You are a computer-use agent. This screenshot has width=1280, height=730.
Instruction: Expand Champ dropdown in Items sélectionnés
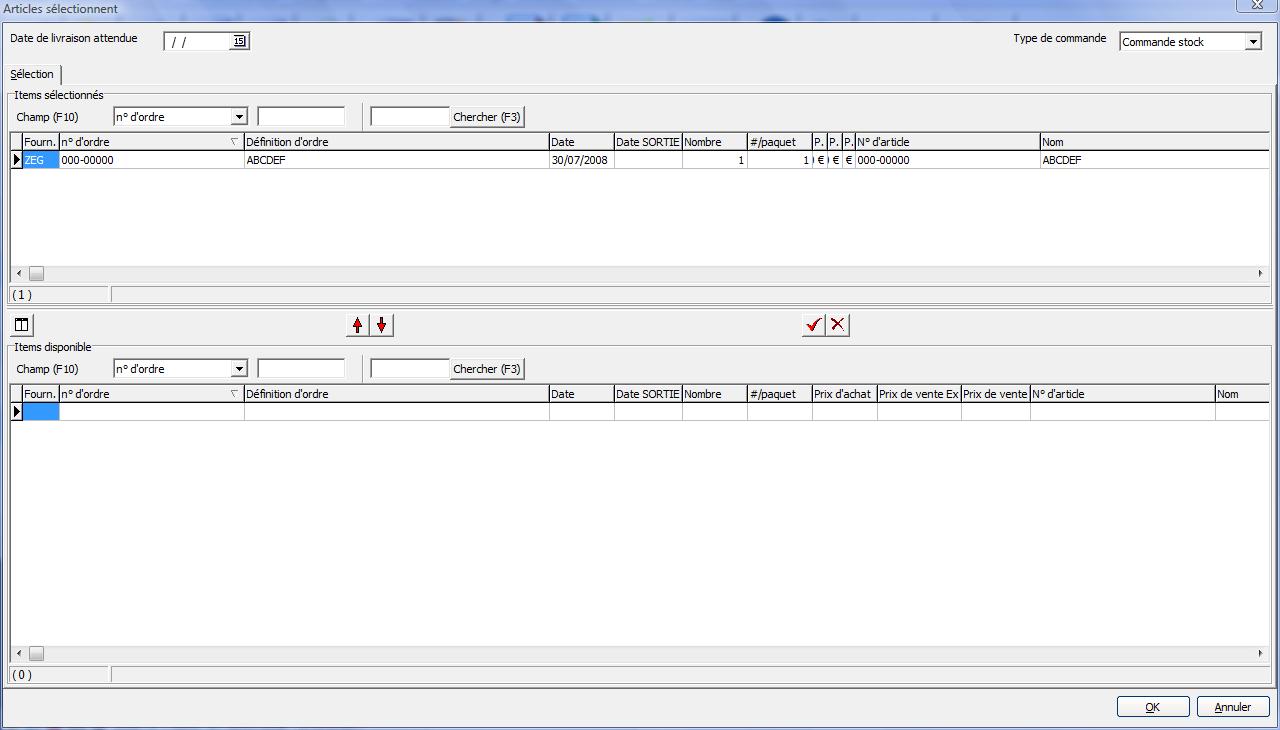point(238,117)
